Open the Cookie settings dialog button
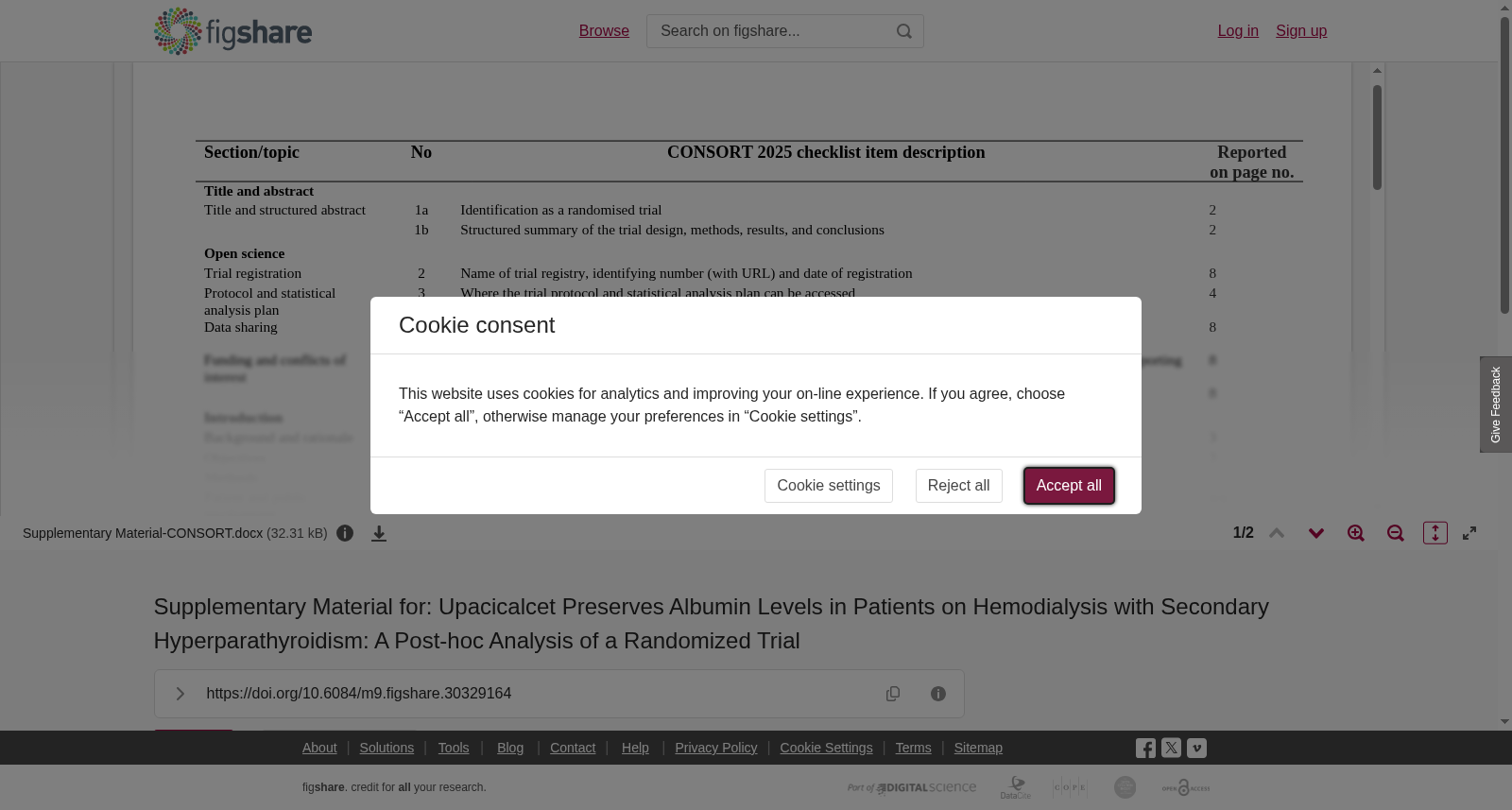The width and height of the screenshot is (1512, 810). pos(829,486)
